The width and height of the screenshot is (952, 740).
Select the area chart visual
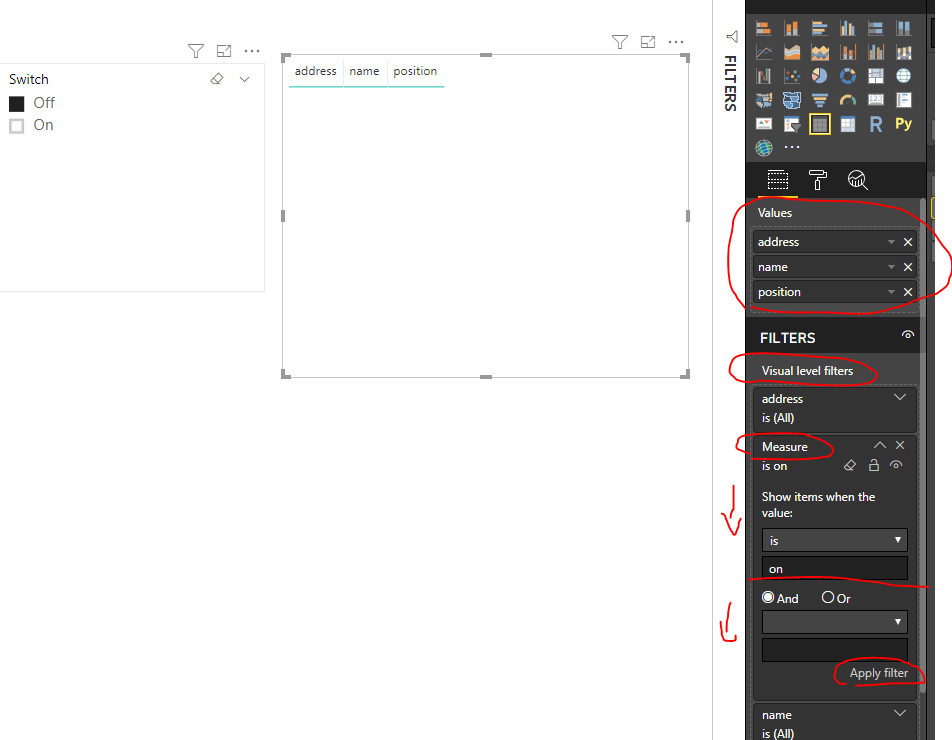pyautogui.click(x=792, y=52)
